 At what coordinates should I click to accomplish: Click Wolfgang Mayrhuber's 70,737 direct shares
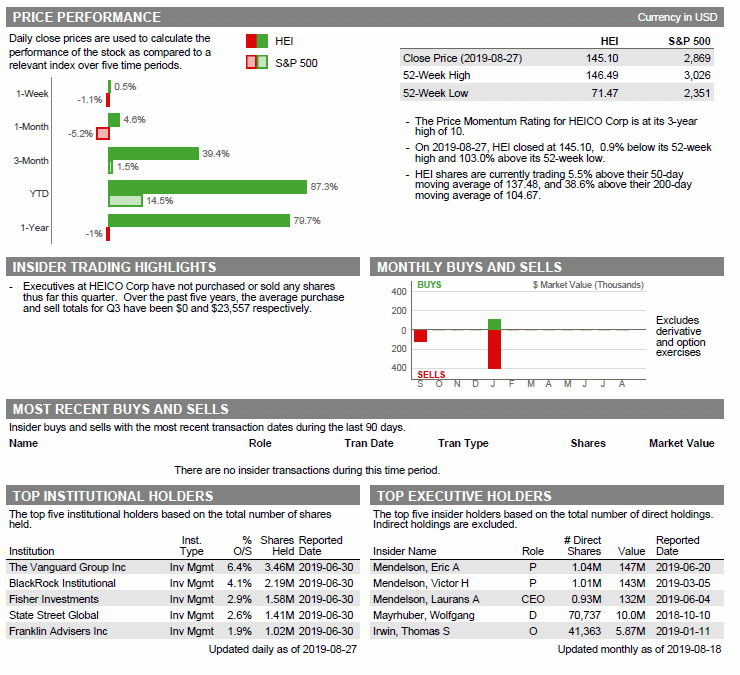pyautogui.click(x=584, y=616)
